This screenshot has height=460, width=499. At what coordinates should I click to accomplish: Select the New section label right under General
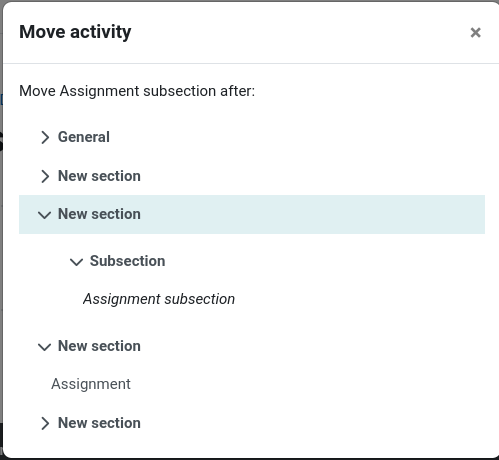(99, 176)
